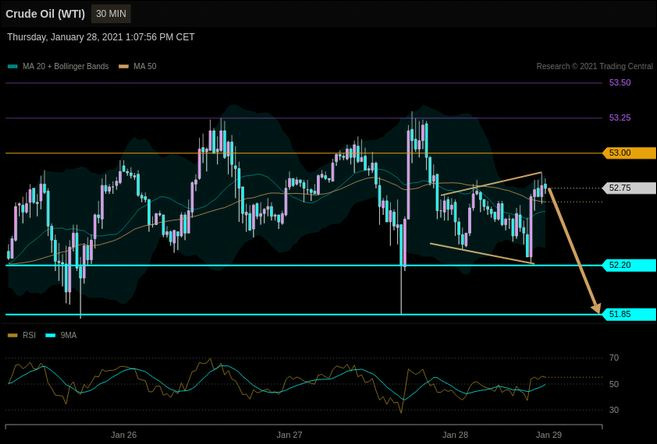
Task: Click the 53.00 pivot price tag
Action: (x=629, y=153)
